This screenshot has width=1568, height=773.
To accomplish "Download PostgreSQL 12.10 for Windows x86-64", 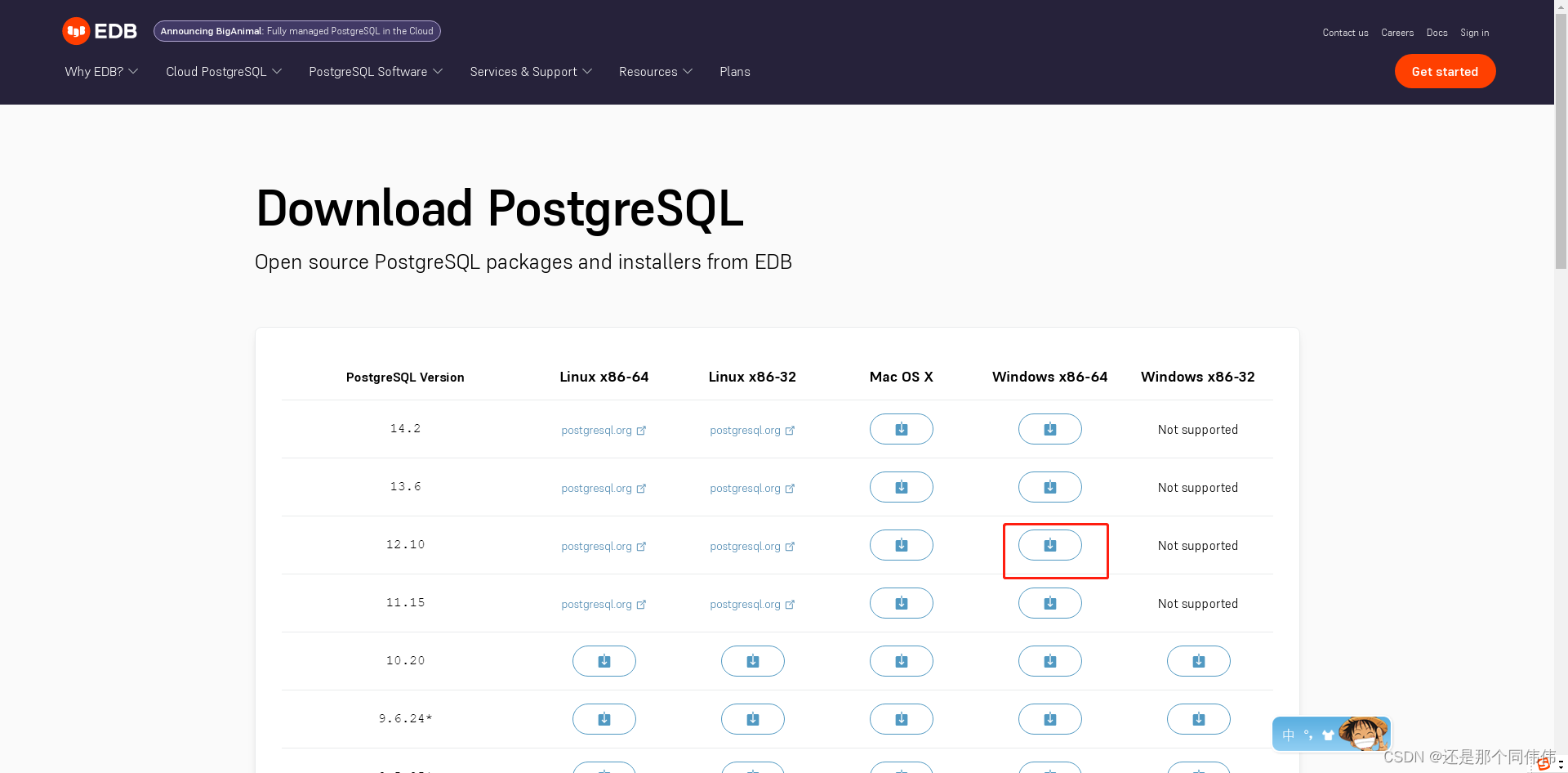I will (1049, 545).
